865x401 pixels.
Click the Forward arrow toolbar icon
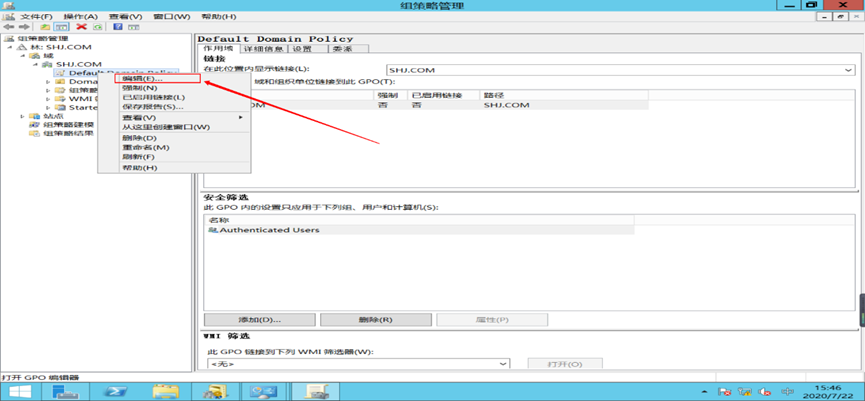coord(23,26)
